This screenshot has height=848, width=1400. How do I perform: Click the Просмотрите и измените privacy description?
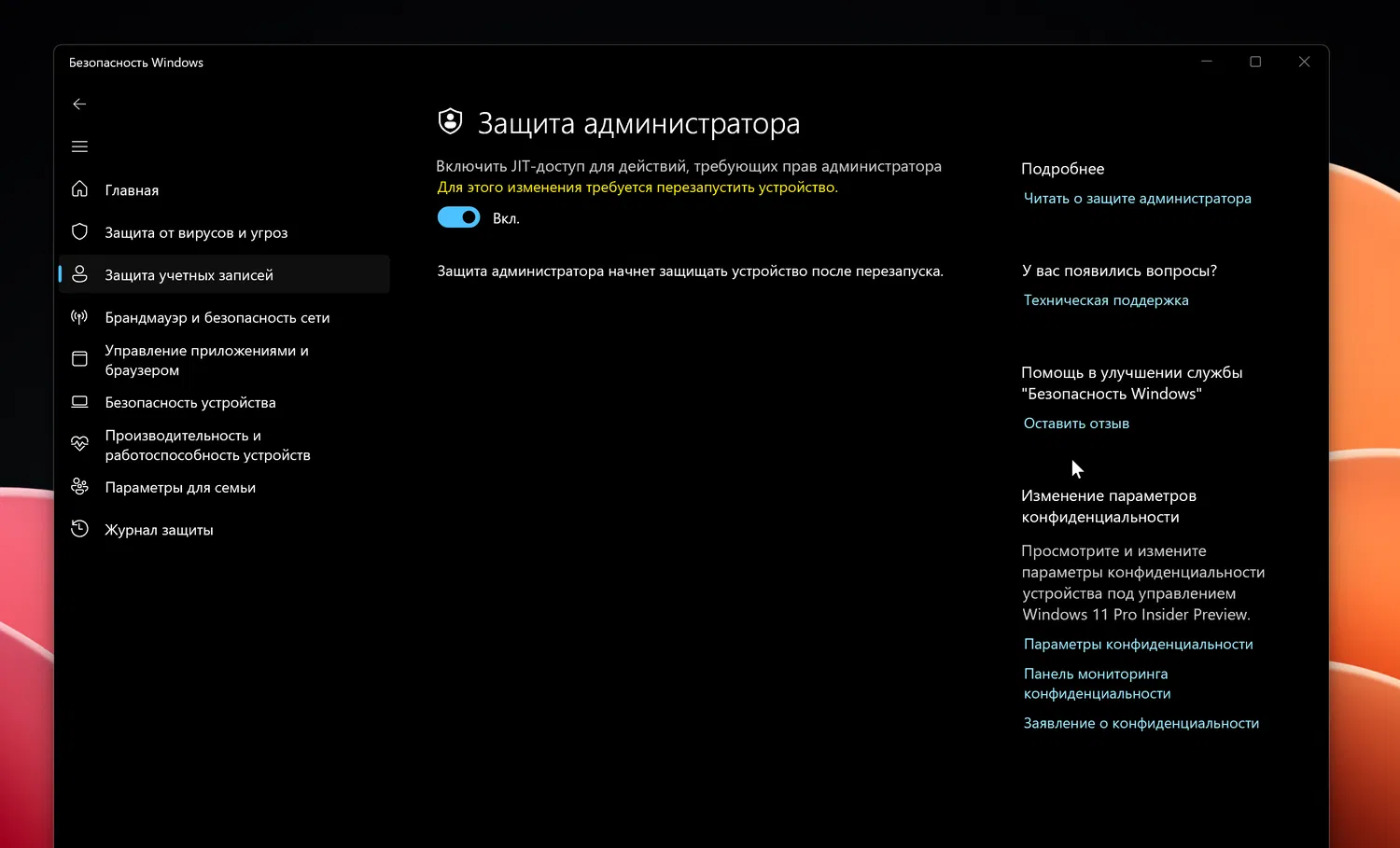[1143, 582]
